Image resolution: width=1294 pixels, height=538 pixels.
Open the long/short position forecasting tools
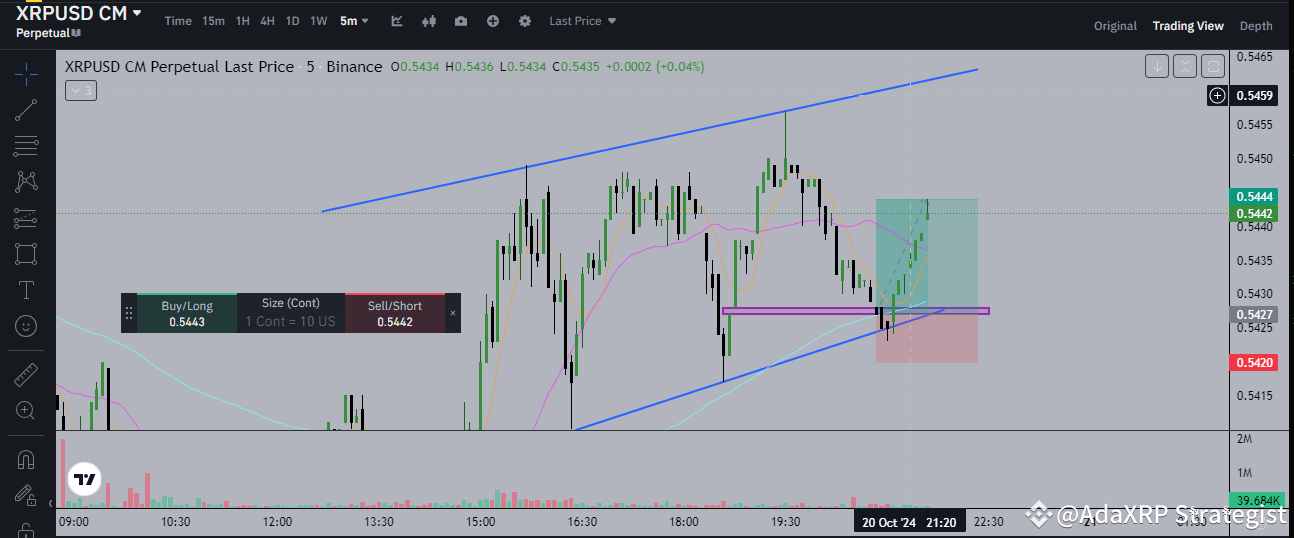coord(27,218)
